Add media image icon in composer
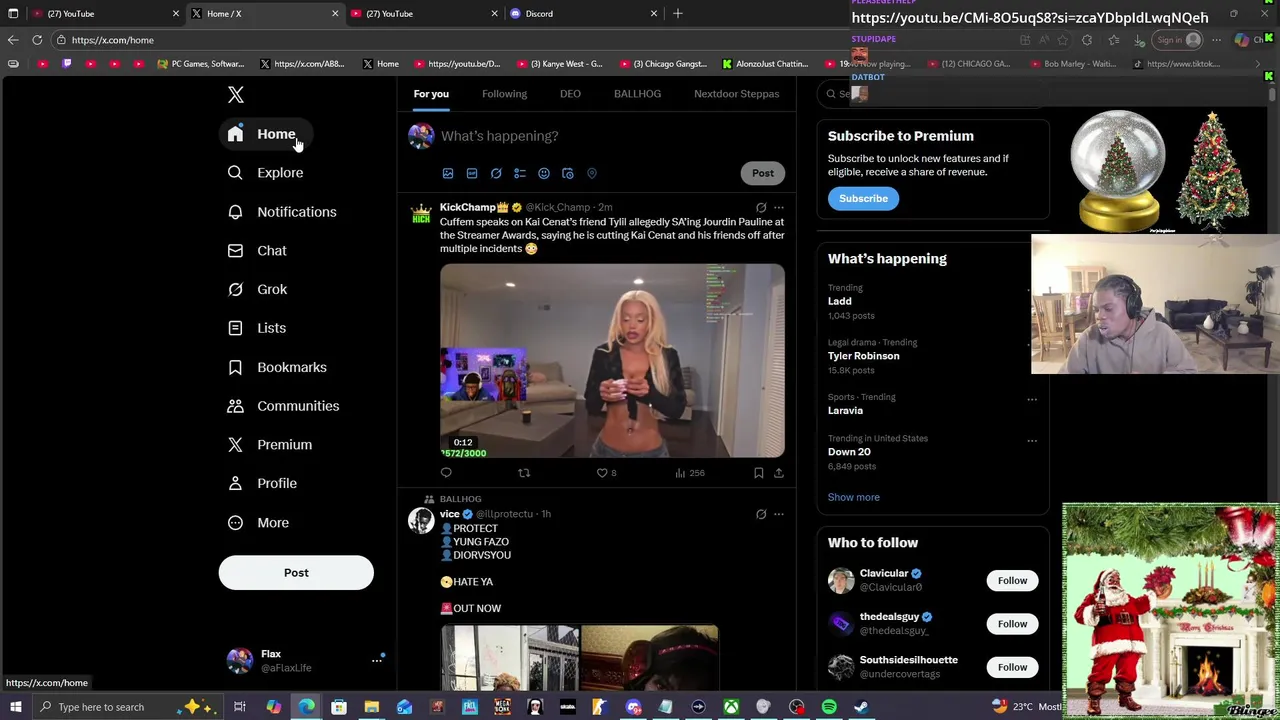Image resolution: width=1280 pixels, height=720 pixels. tap(448, 173)
